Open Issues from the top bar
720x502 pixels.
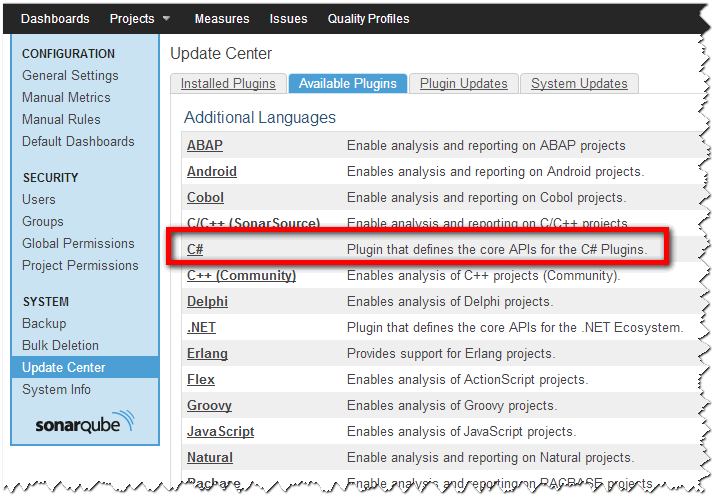point(288,18)
